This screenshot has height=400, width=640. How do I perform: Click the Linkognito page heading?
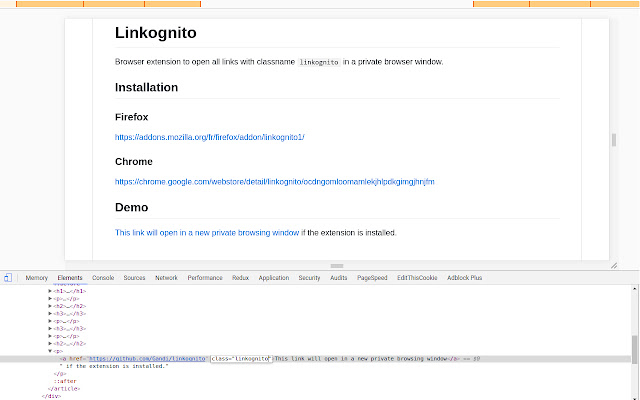click(156, 33)
